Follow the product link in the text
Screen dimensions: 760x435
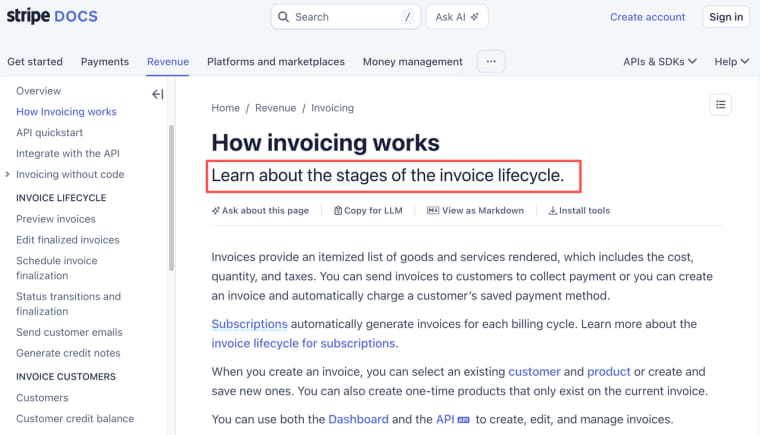[609, 371]
